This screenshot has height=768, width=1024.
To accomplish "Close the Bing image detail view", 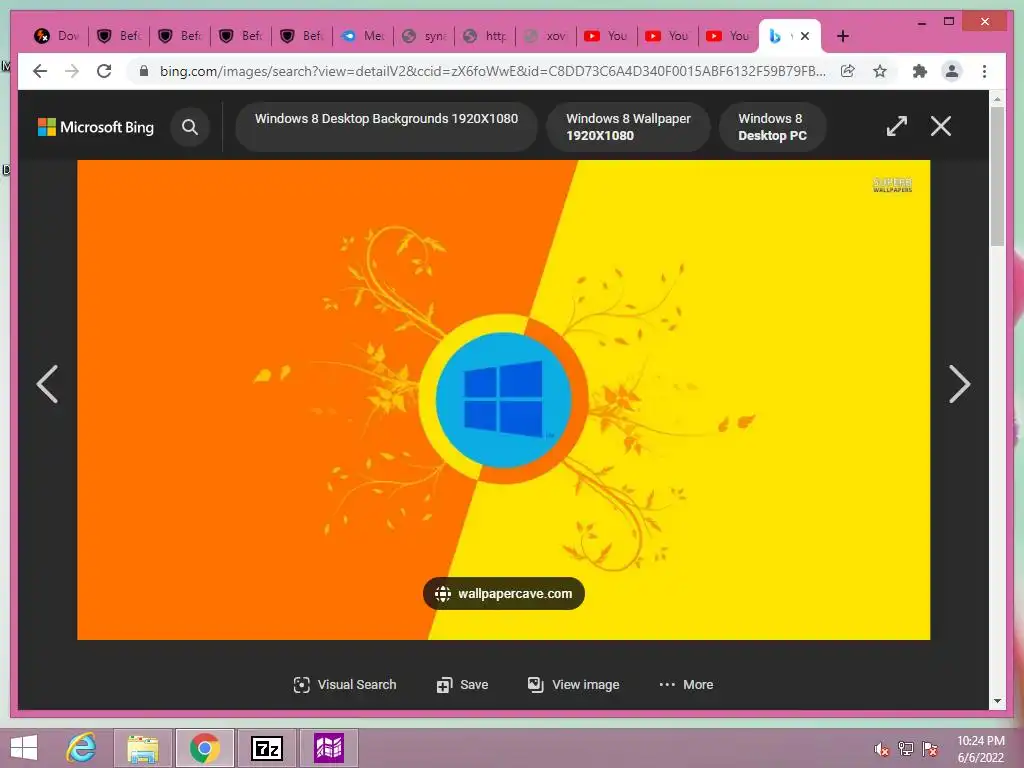I will coord(940,126).
